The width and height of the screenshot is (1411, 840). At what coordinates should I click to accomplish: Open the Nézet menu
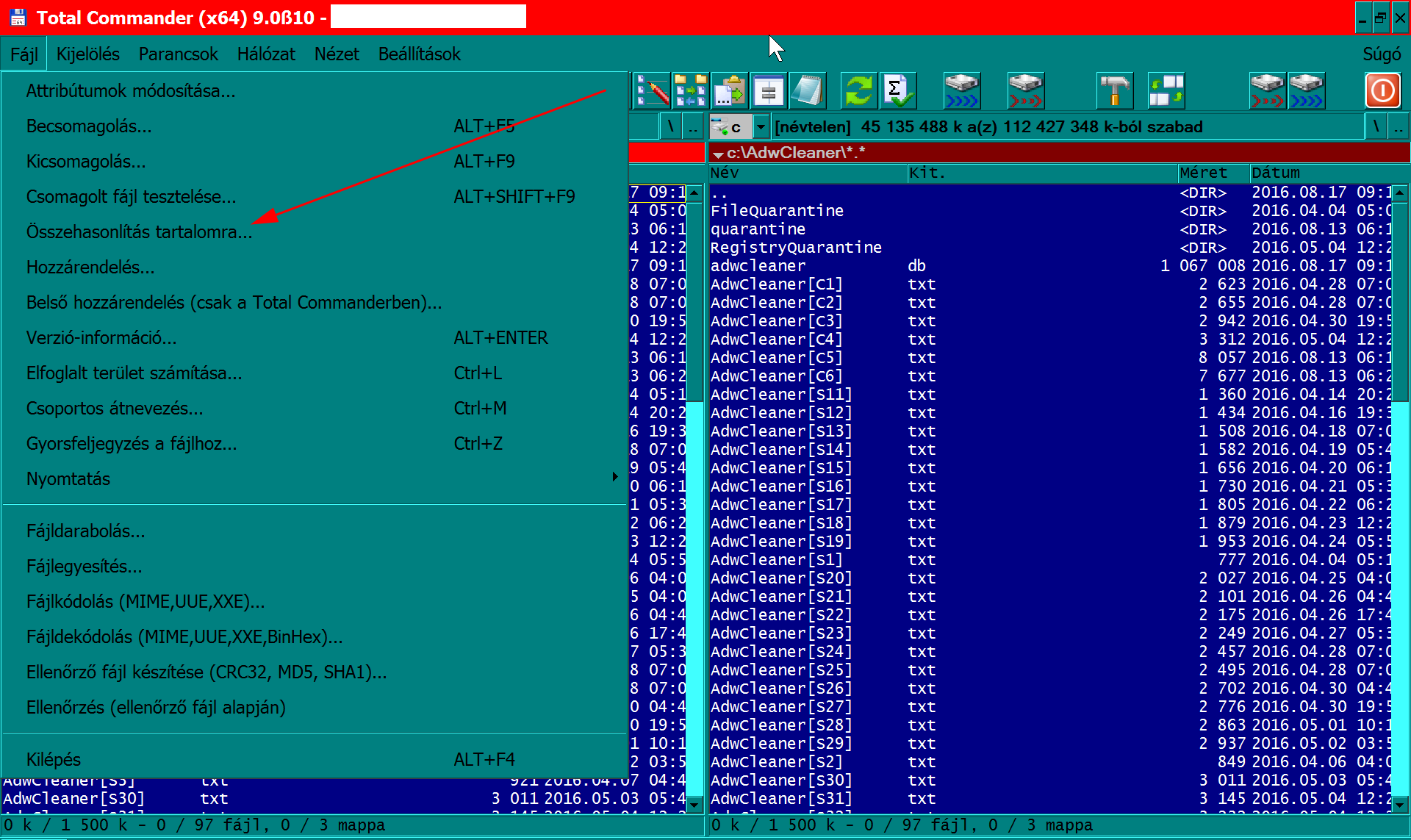337,54
